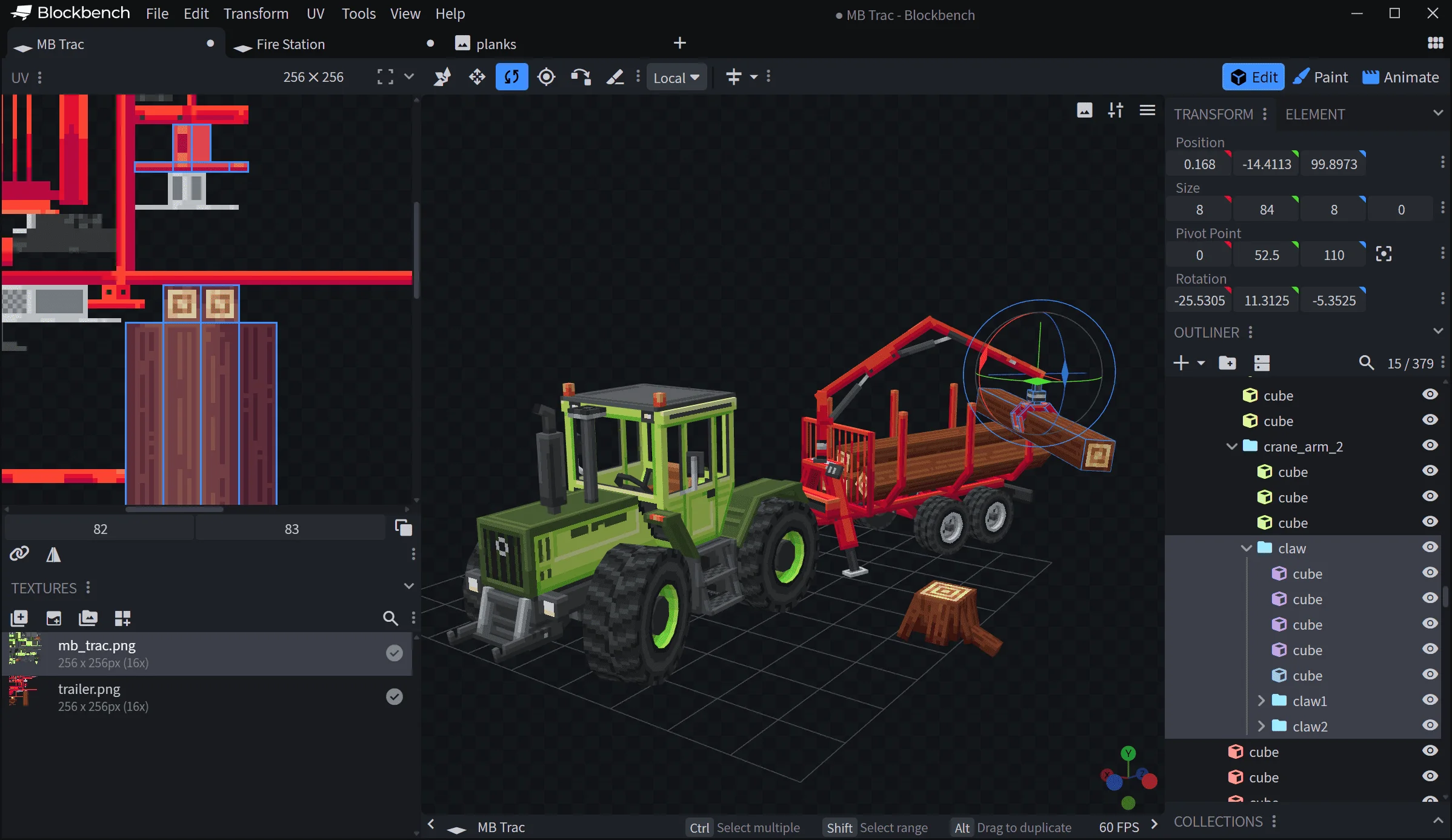Activate the Vertex Snap tool
1452x840 pixels.
coord(442,77)
